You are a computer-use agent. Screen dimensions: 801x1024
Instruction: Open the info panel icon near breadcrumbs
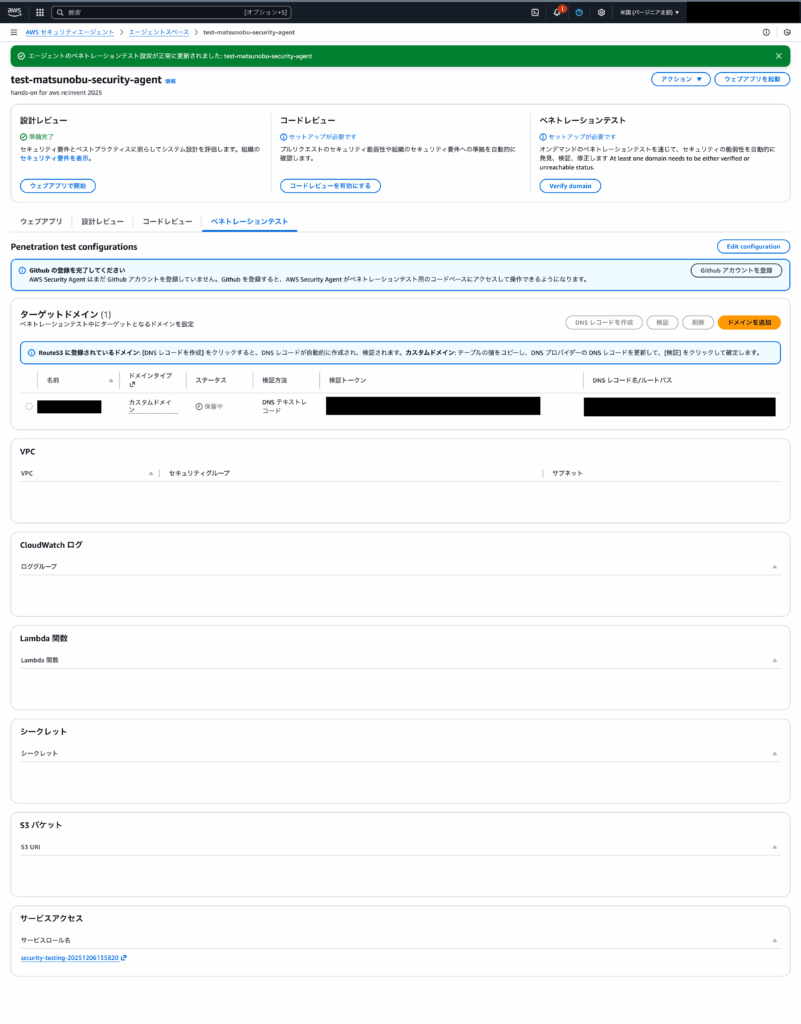767,32
